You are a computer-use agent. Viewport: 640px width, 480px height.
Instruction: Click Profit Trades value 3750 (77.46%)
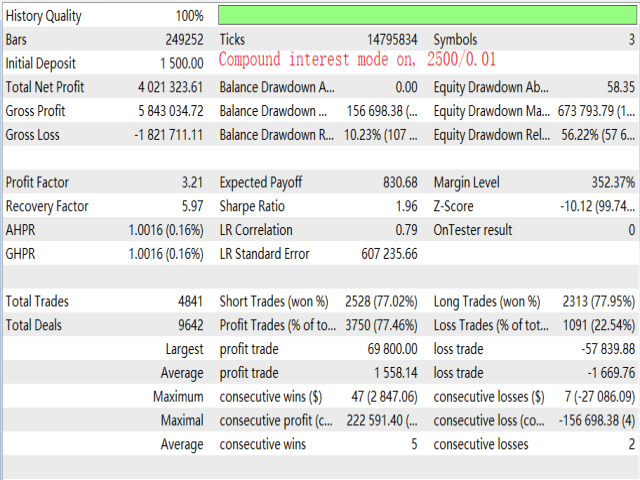[381, 325]
